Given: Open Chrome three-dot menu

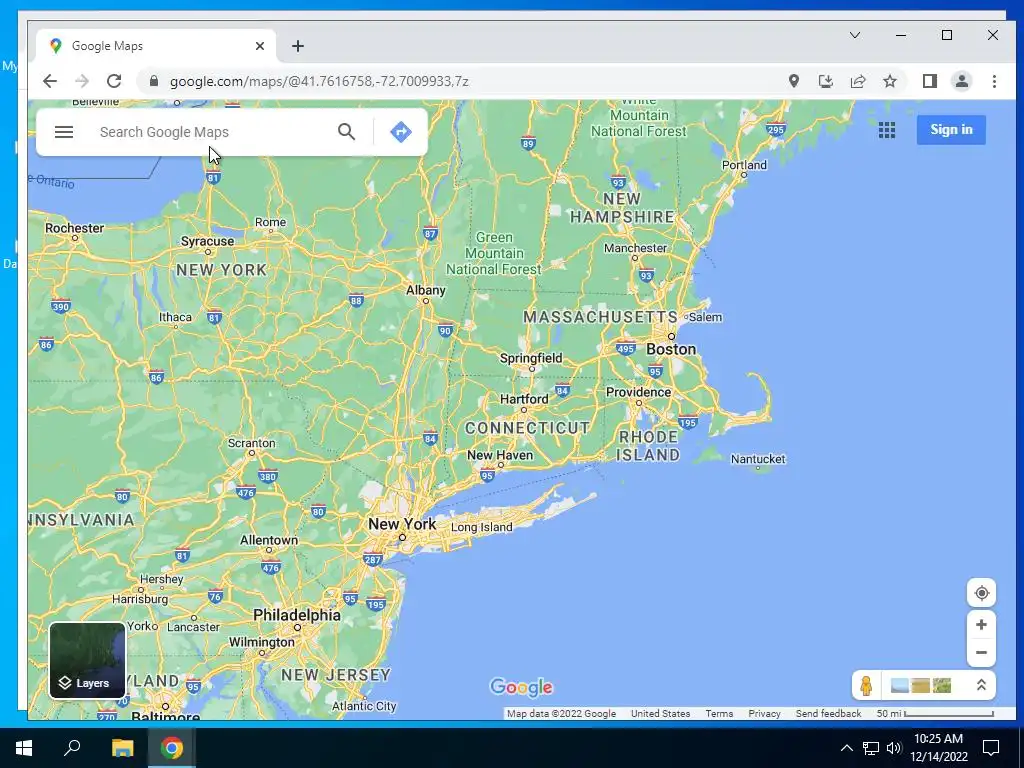Looking at the screenshot, I should (x=994, y=81).
